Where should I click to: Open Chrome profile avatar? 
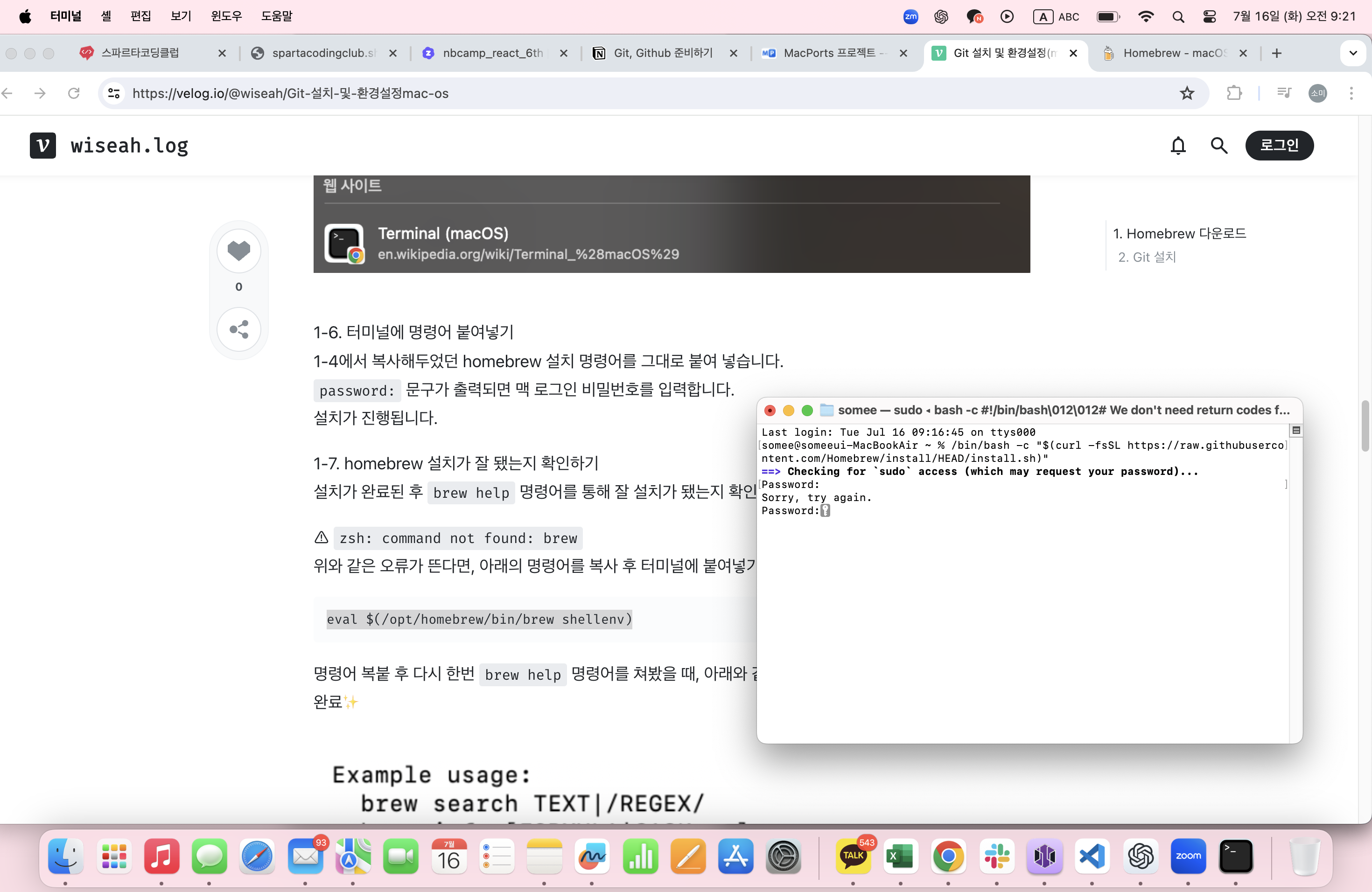[x=1318, y=93]
